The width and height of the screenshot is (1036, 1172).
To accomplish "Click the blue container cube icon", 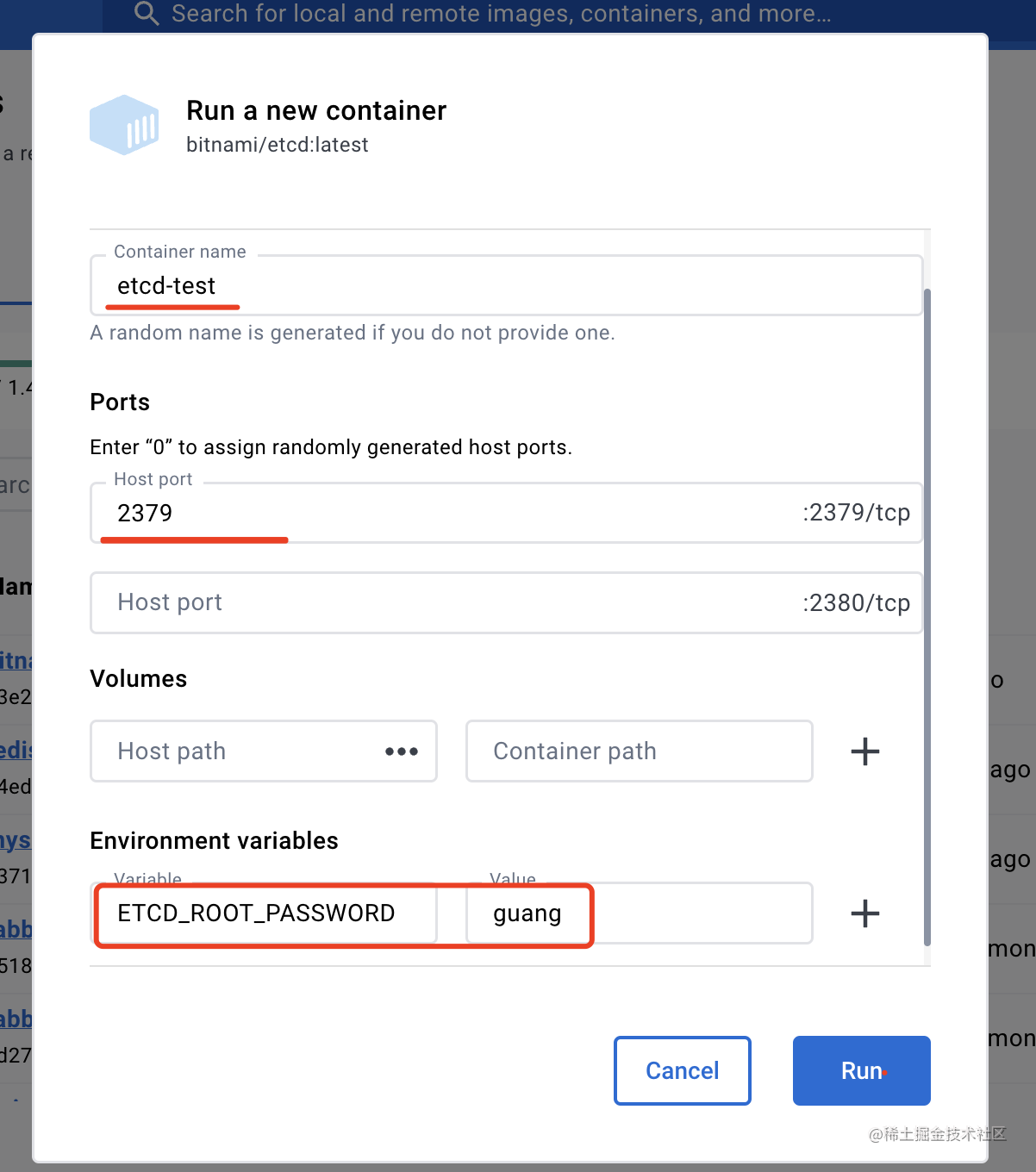I will click(124, 126).
